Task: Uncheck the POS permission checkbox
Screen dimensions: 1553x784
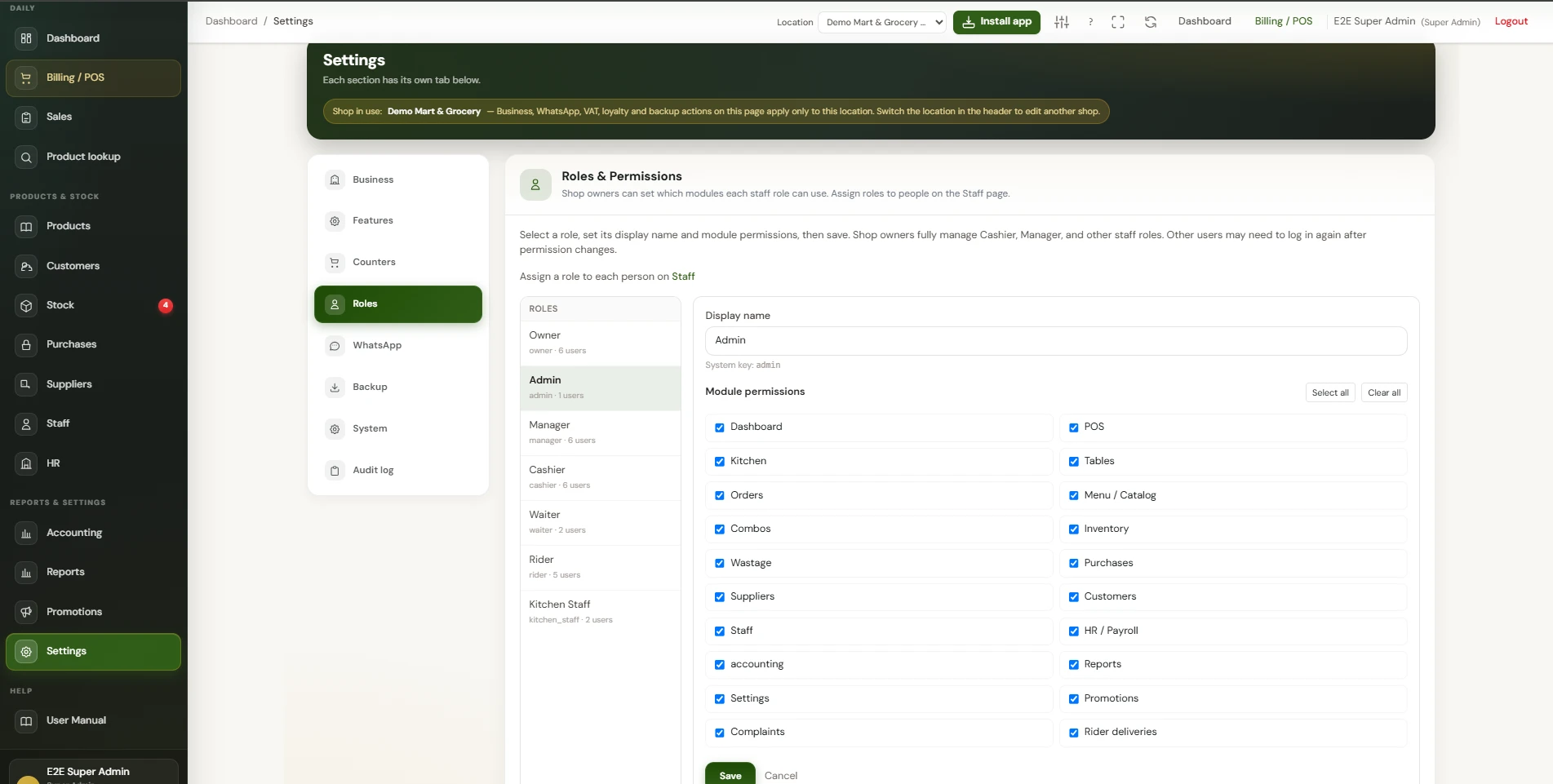Action: [1074, 427]
